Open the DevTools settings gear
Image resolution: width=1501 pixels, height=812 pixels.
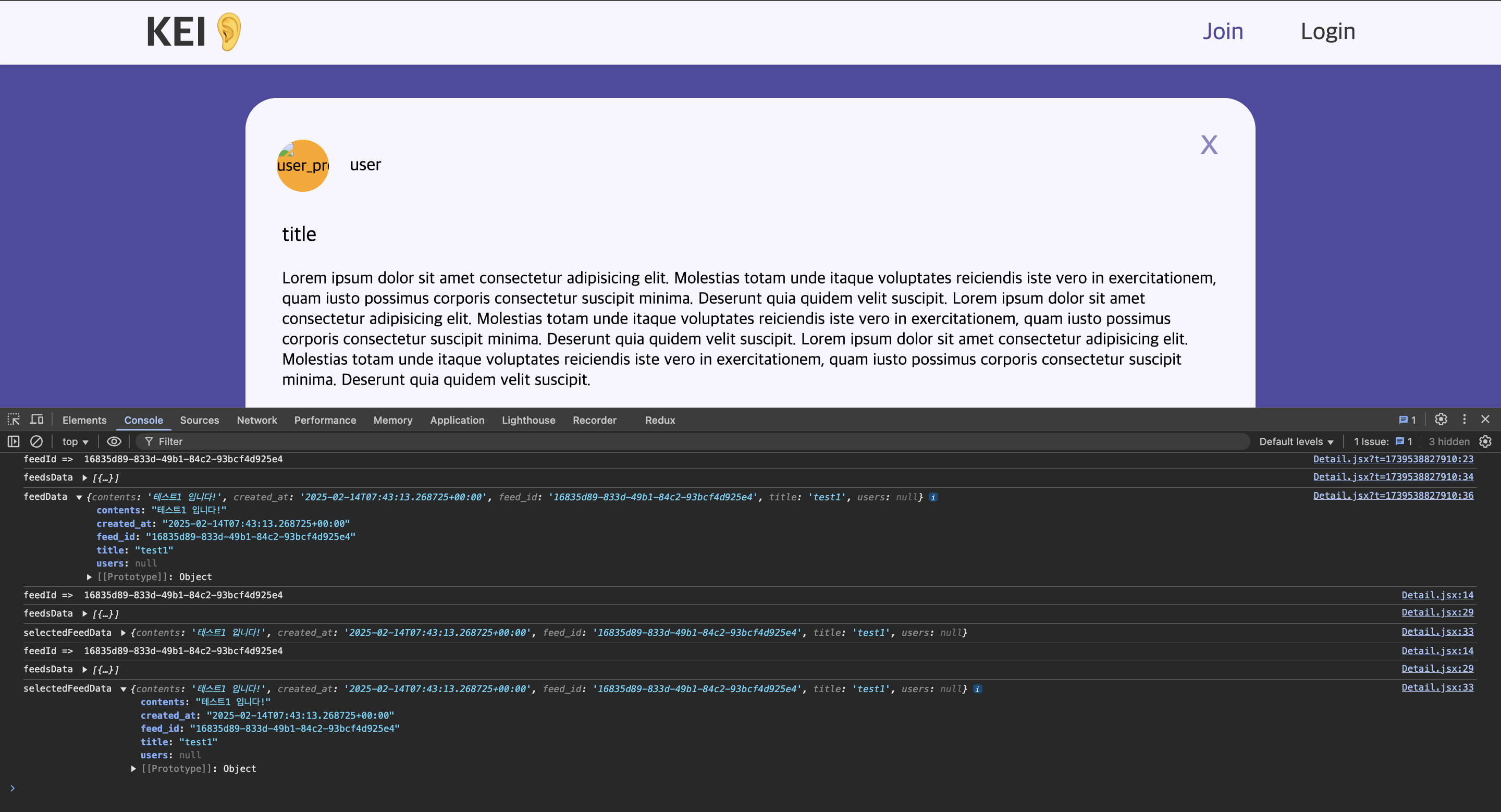coord(1441,420)
